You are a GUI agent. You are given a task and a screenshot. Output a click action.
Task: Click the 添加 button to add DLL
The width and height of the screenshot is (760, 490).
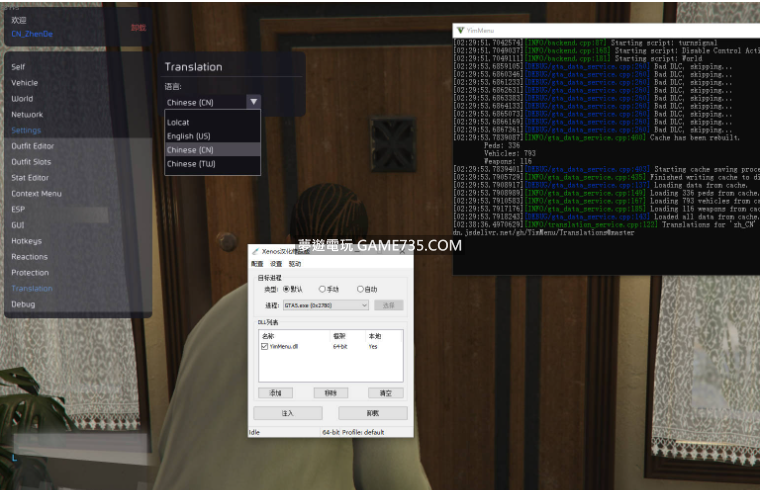pos(275,393)
